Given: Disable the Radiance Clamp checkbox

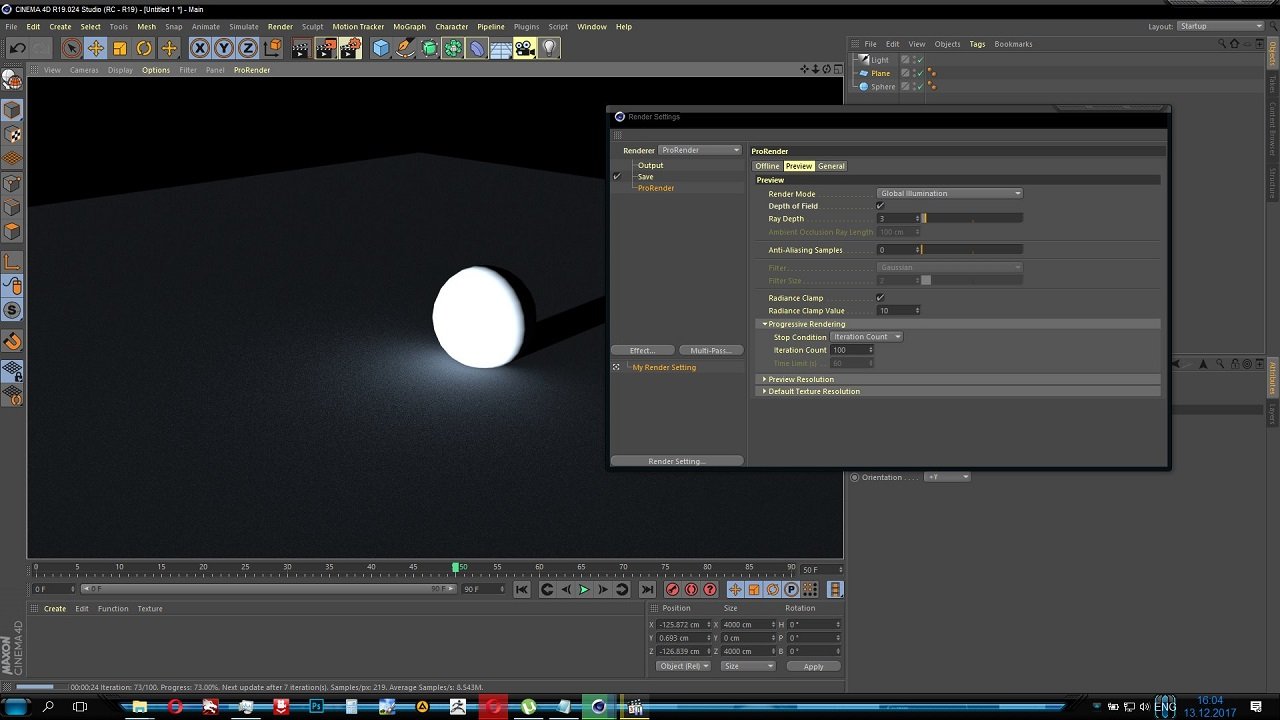Looking at the screenshot, I should click(880, 298).
